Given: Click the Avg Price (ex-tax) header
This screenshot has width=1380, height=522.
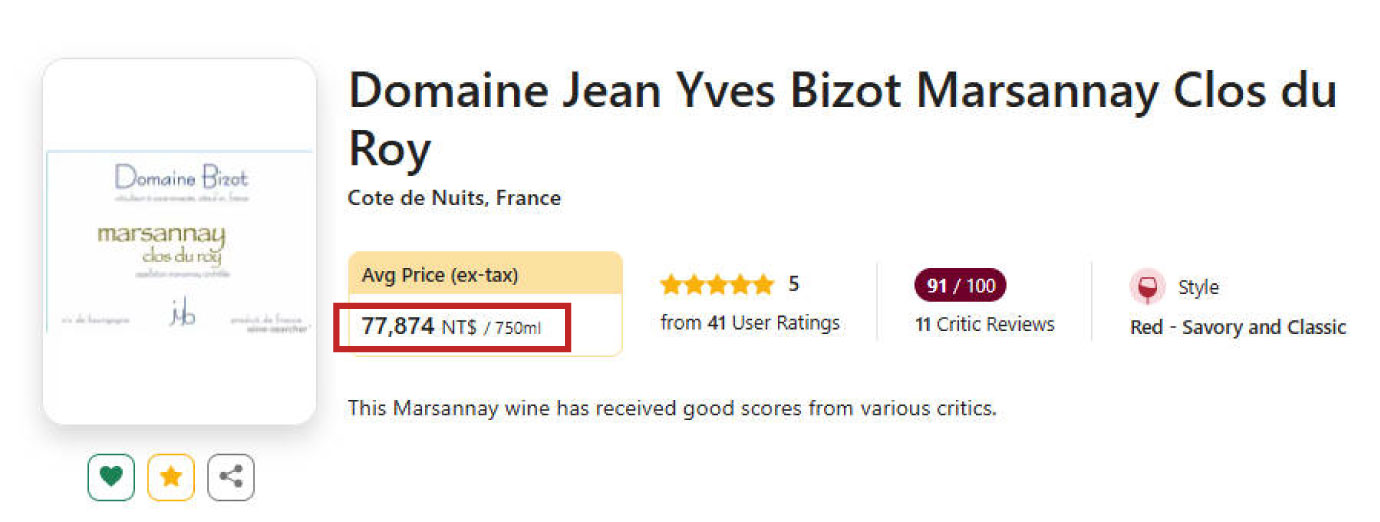Looking at the screenshot, I should click(x=440, y=275).
